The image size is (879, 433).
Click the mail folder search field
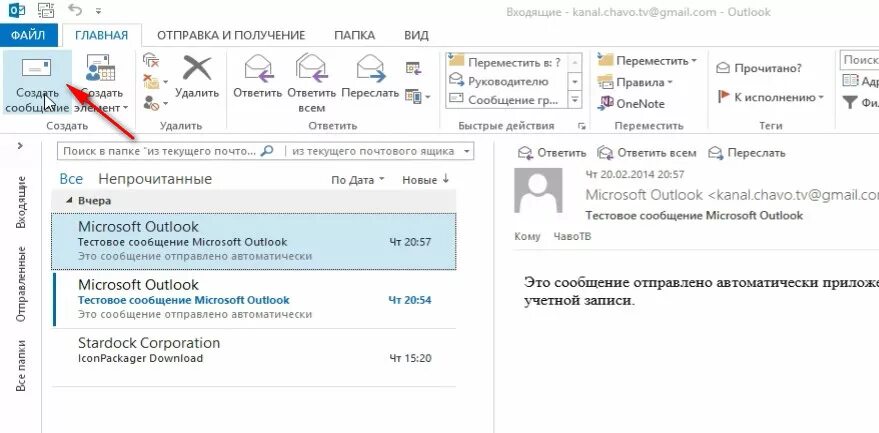(159, 151)
